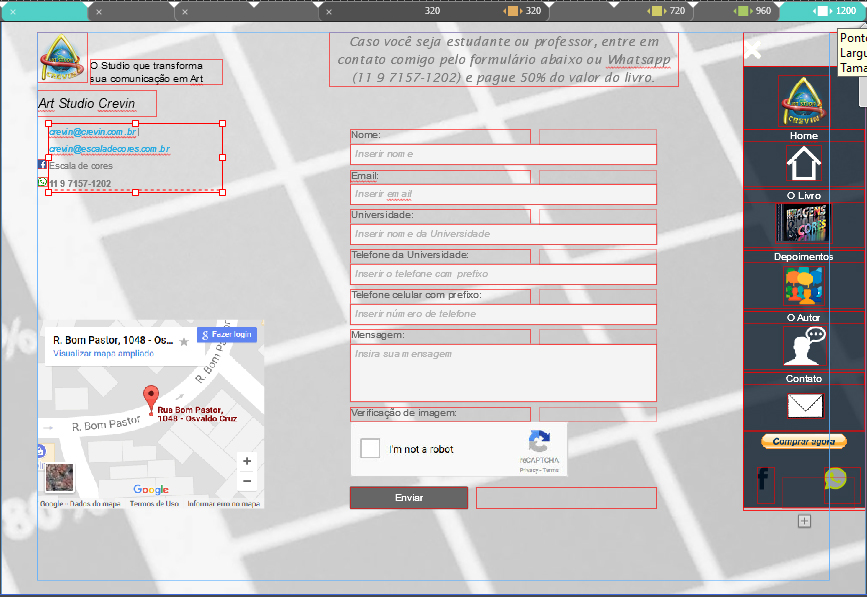
Task: Click the Comprar agora button
Action: point(804,441)
